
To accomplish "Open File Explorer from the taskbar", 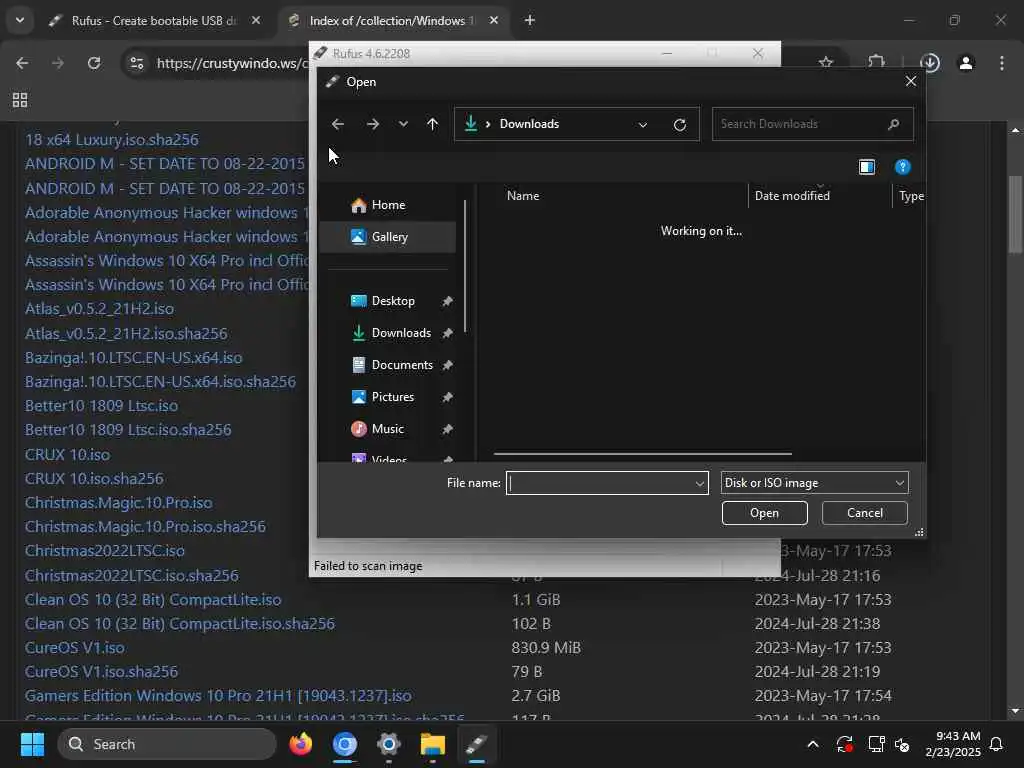I will (x=432, y=744).
